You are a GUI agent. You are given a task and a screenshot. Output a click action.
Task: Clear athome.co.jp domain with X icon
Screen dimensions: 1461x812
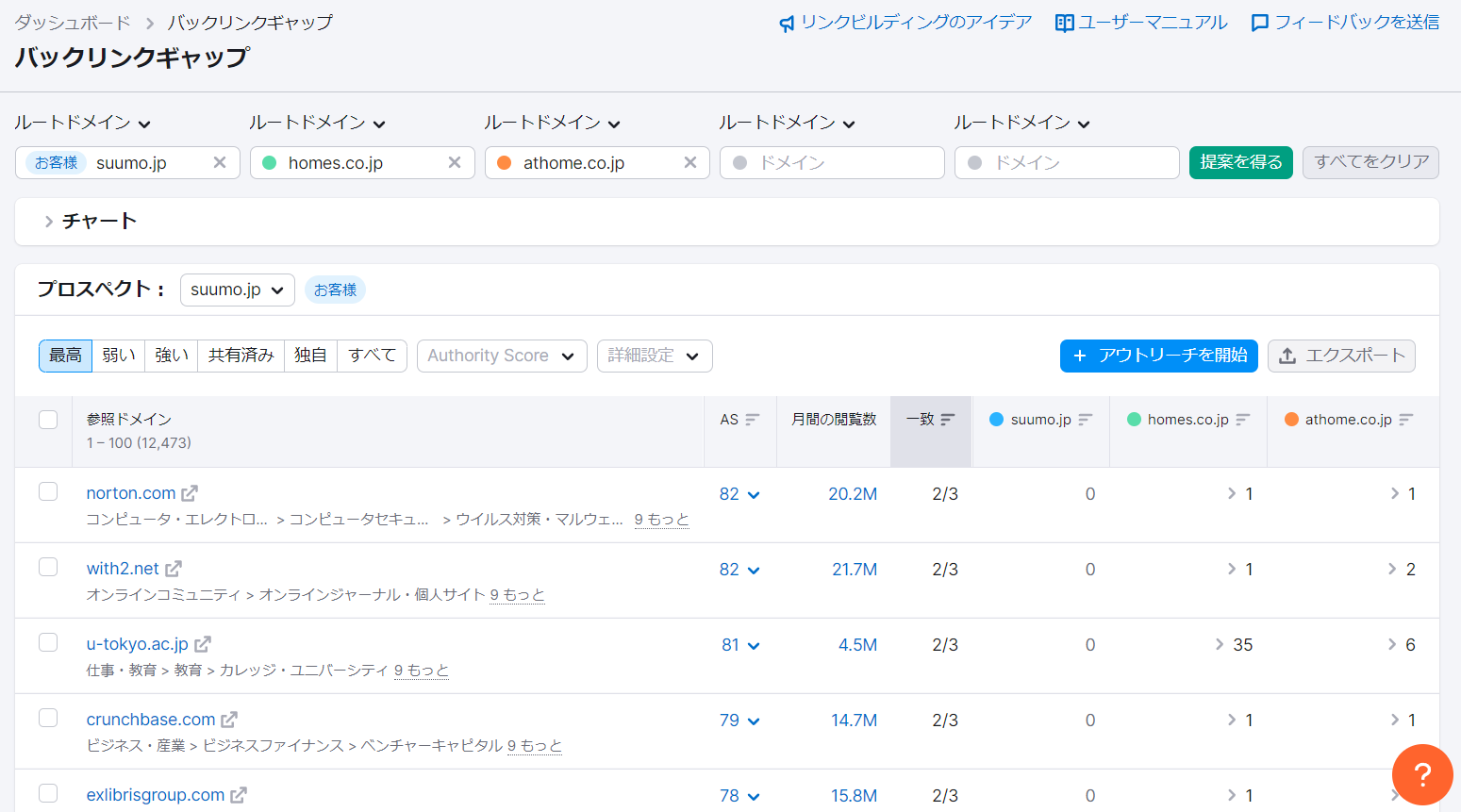pyautogui.click(x=690, y=162)
